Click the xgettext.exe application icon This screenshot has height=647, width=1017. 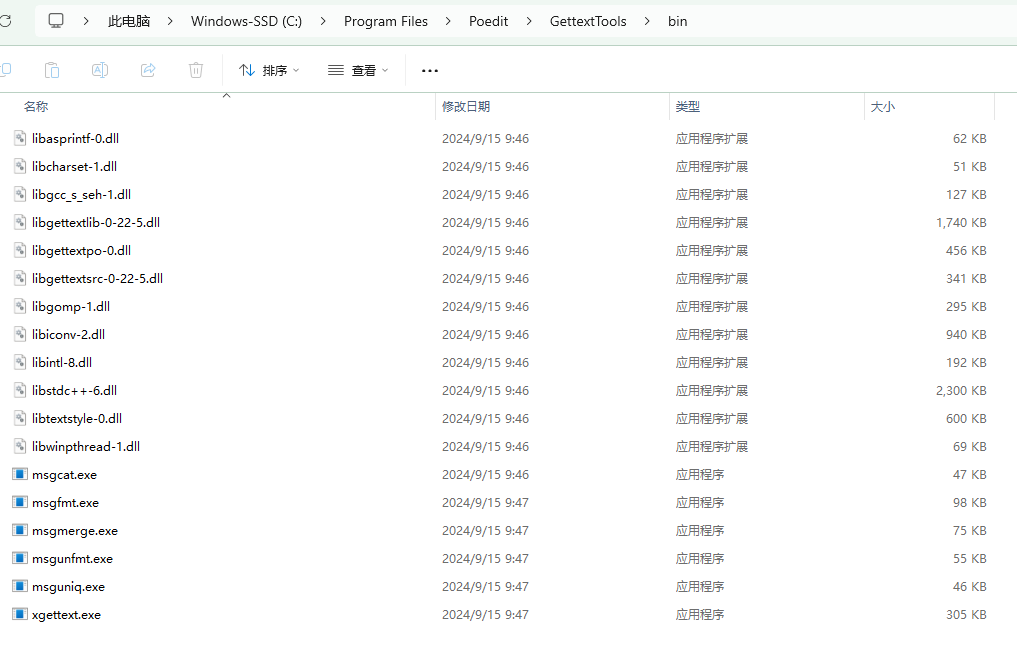click(20, 614)
